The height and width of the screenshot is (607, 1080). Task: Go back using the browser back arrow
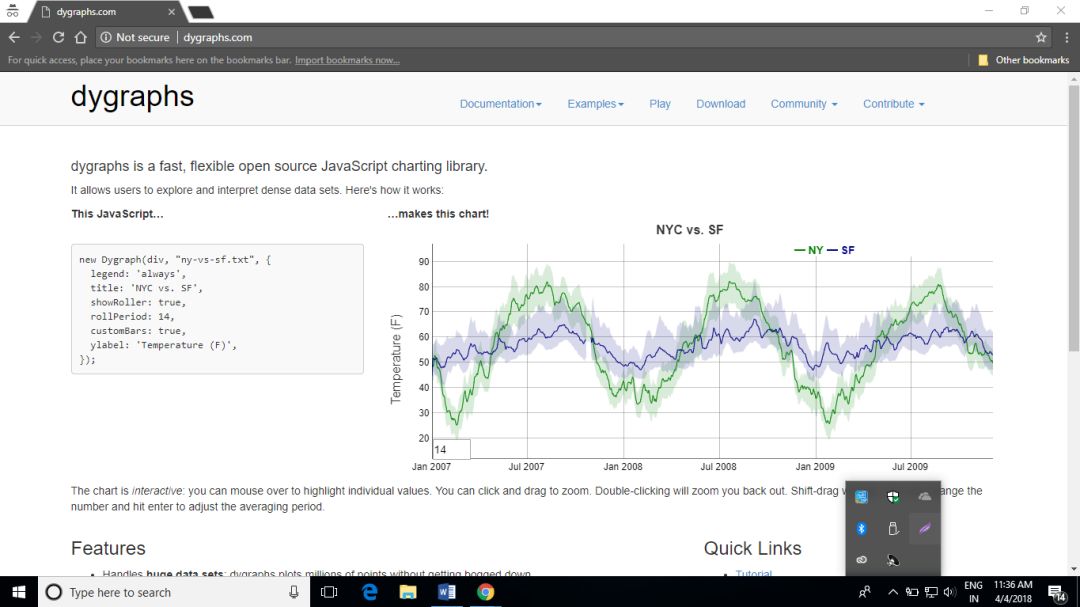[x=14, y=37]
